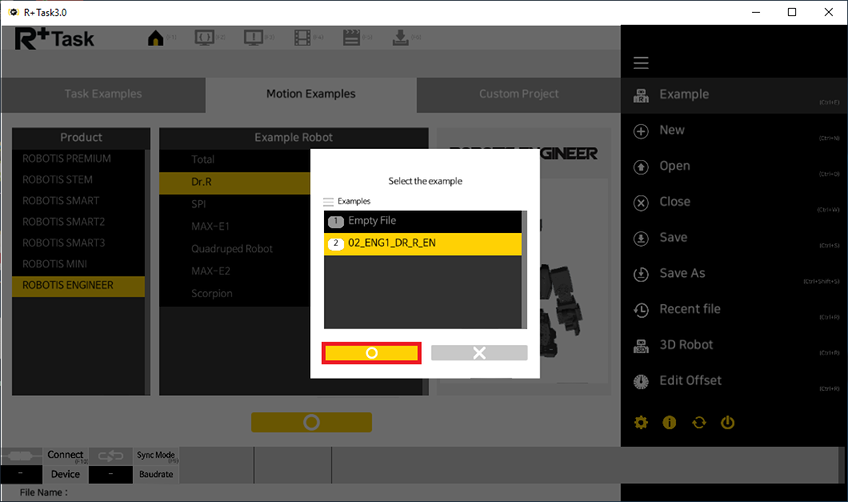Select Close in side menu
This screenshot has height=502, width=848.
(x=734, y=202)
